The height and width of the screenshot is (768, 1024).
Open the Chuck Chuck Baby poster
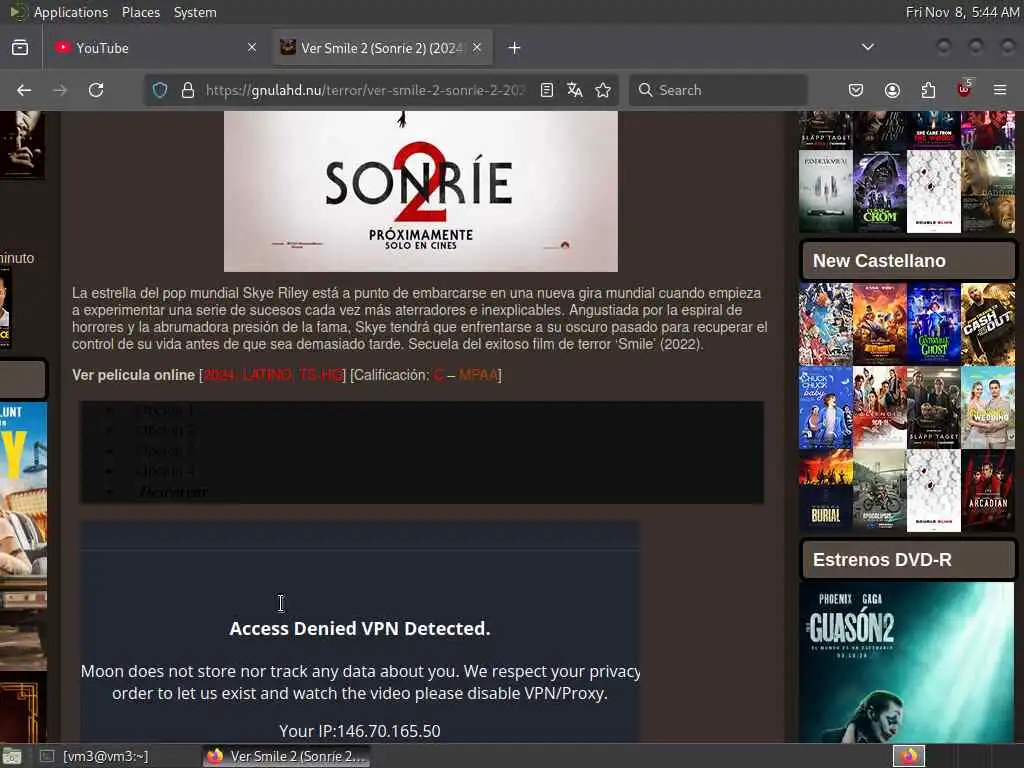point(825,407)
